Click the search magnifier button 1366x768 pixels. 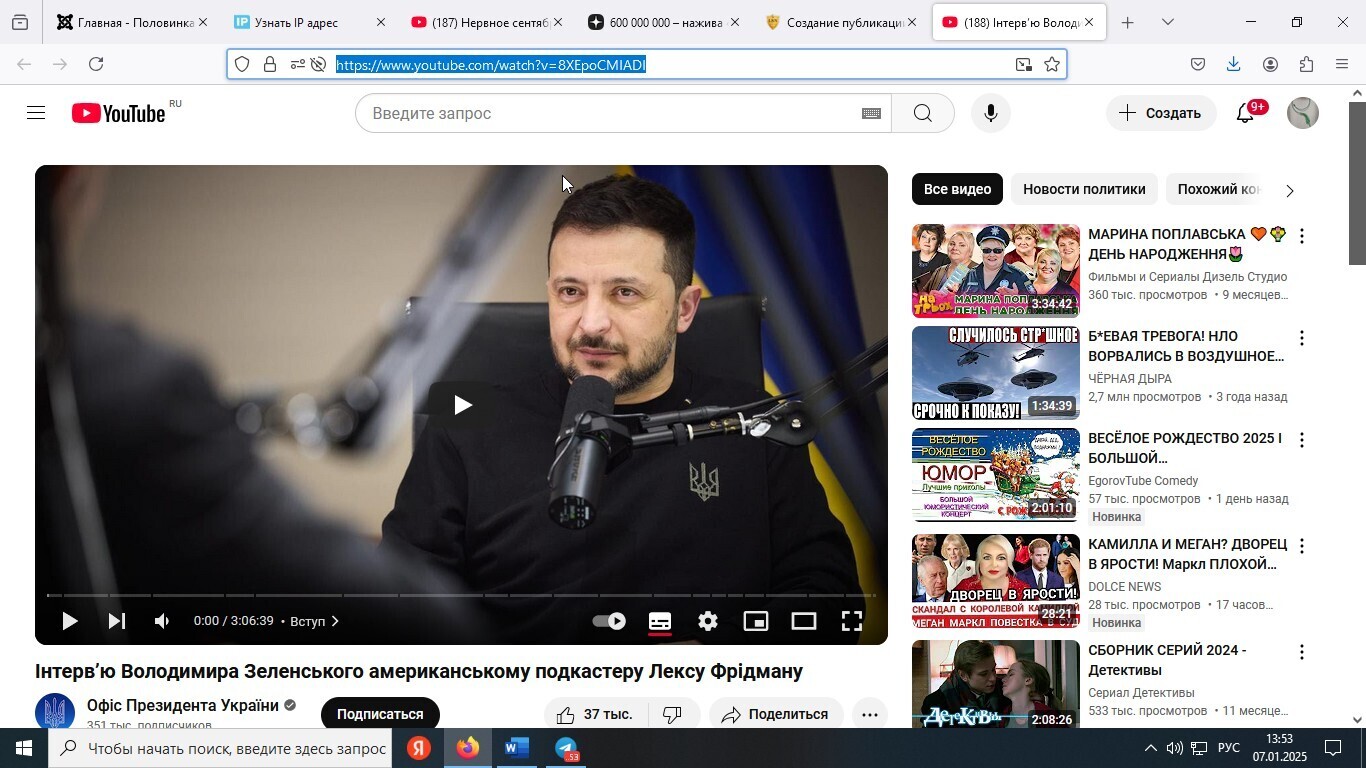922,113
